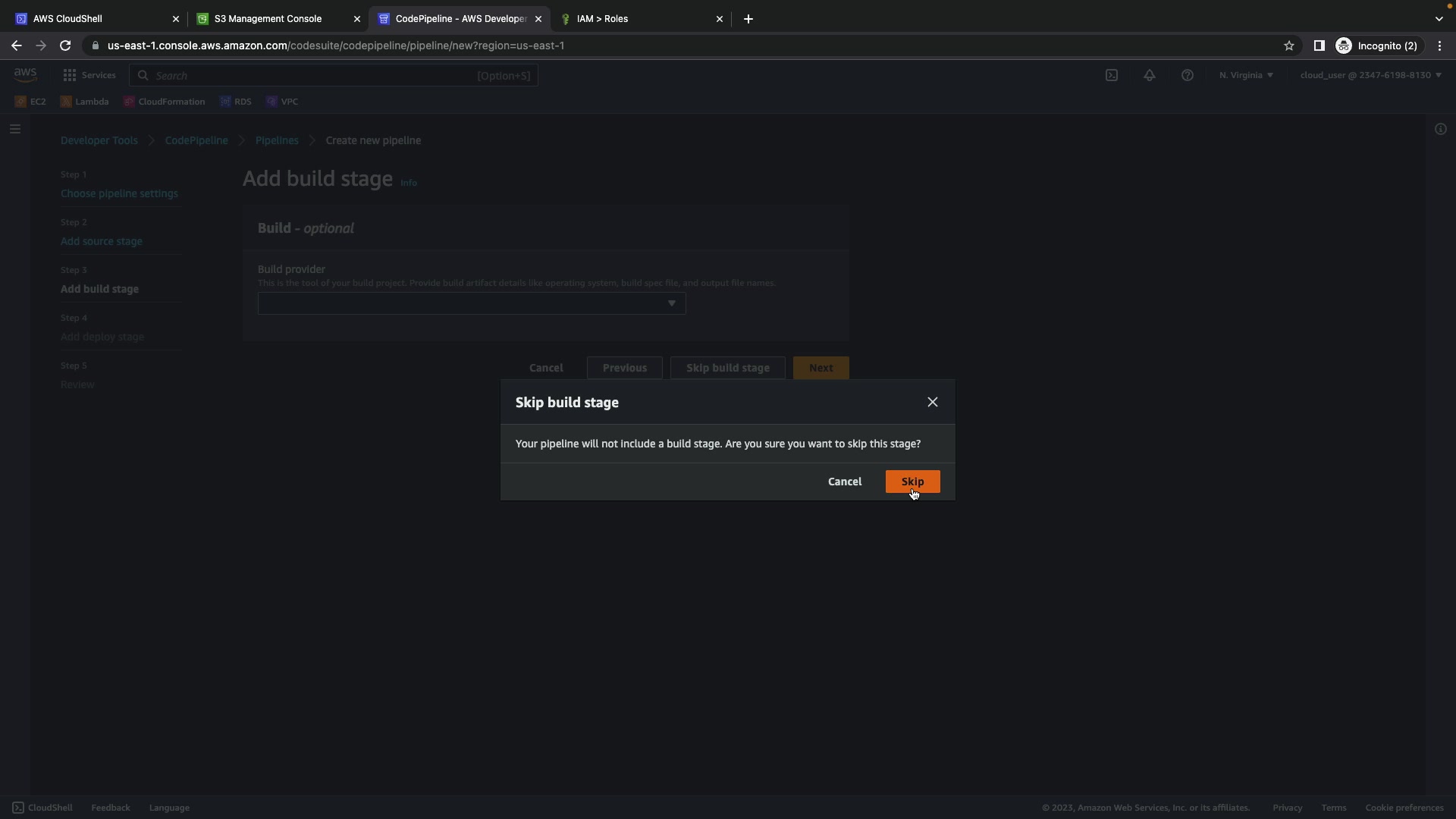This screenshot has width=1456, height=819.
Task: Bookmark this page with star icon
Action: (x=1288, y=45)
